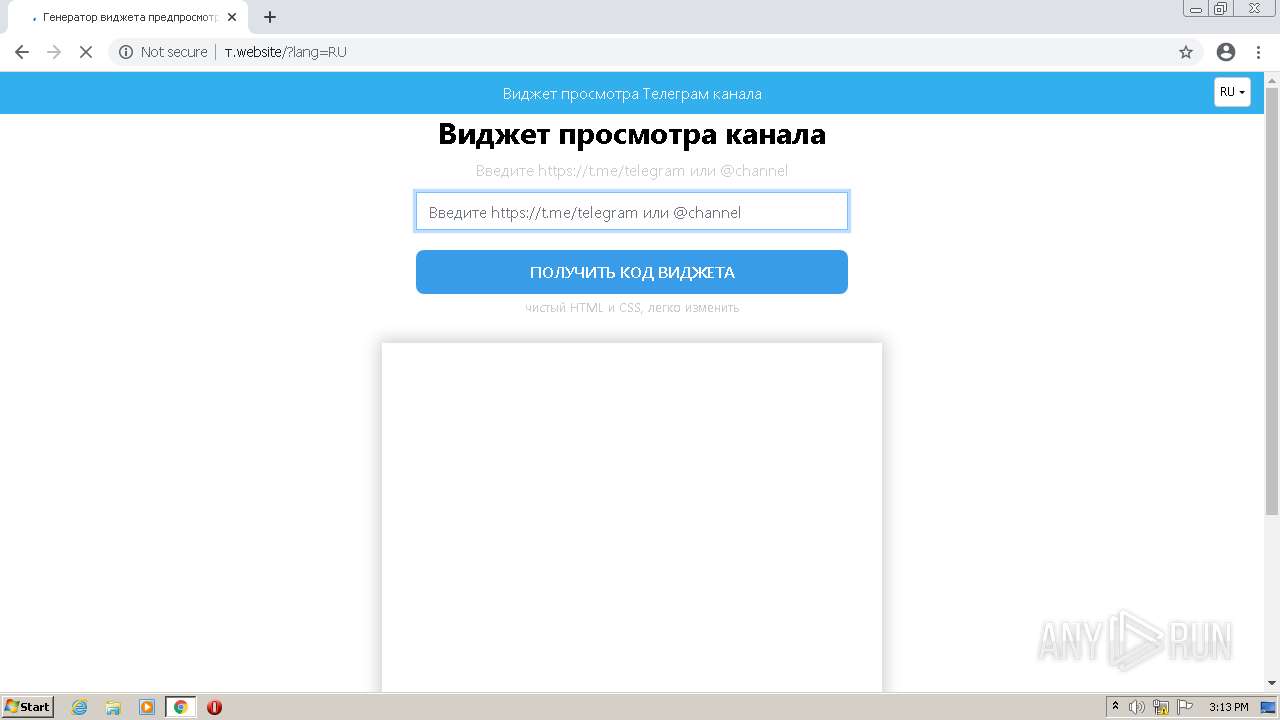Open the volume speaker tray icon
Image resolution: width=1280 pixels, height=720 pixels.
click(x=1136, y=707)
